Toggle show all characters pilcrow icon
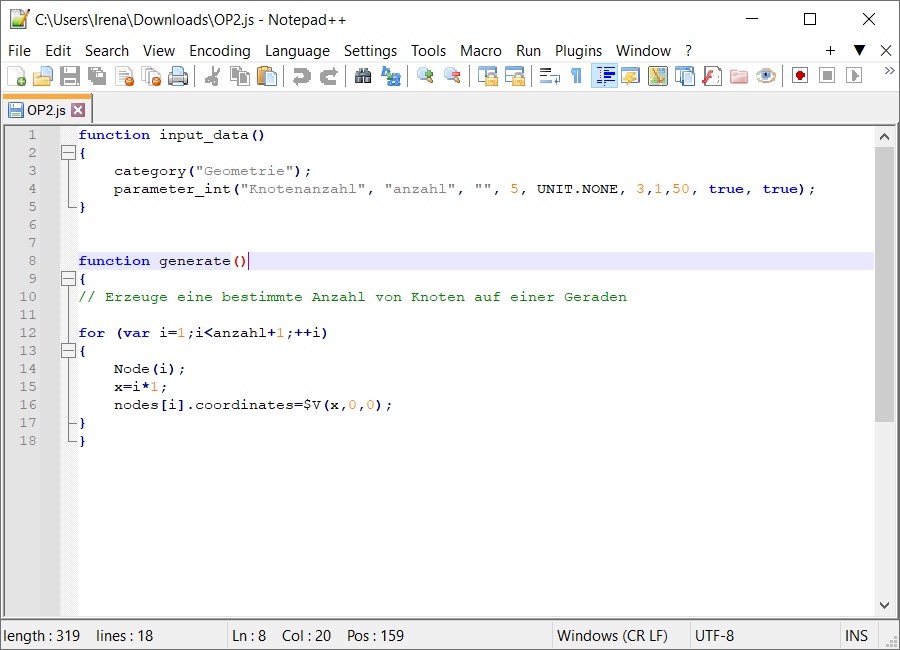This screenshot has width=900, height=650. click(576, 76)
